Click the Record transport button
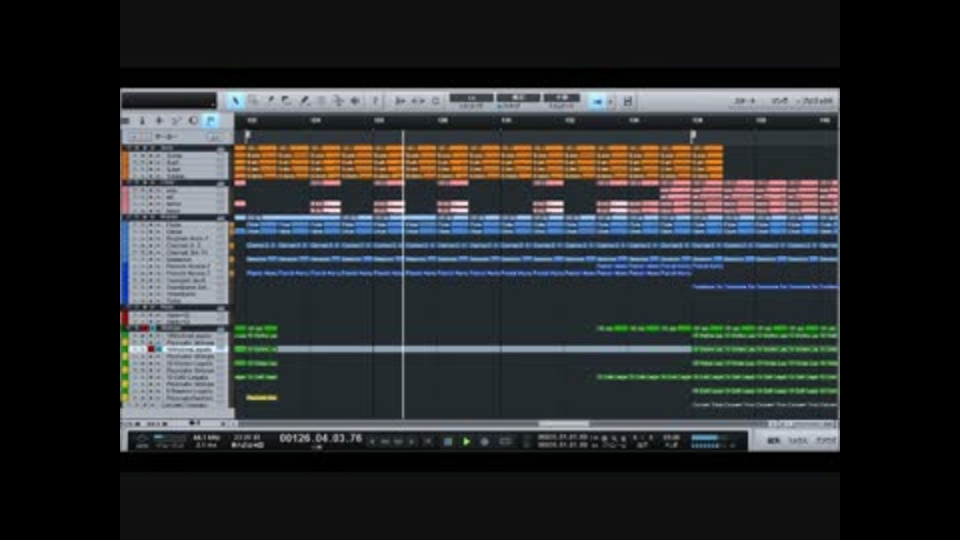This screenshot has height=540, width=960. (485, 441)
